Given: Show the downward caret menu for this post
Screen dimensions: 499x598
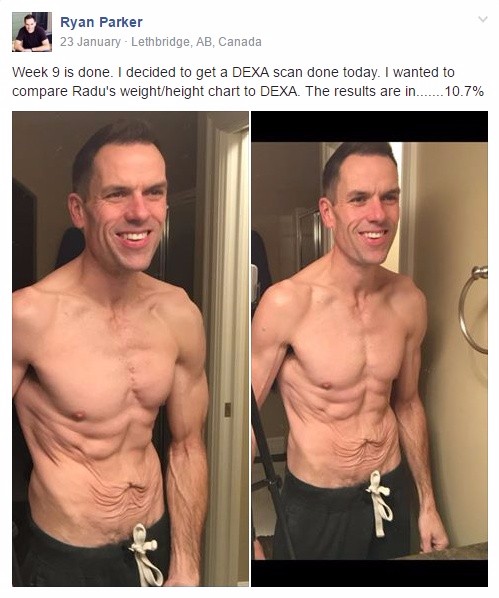Looking at the screenshot, I should pos(483,19).
